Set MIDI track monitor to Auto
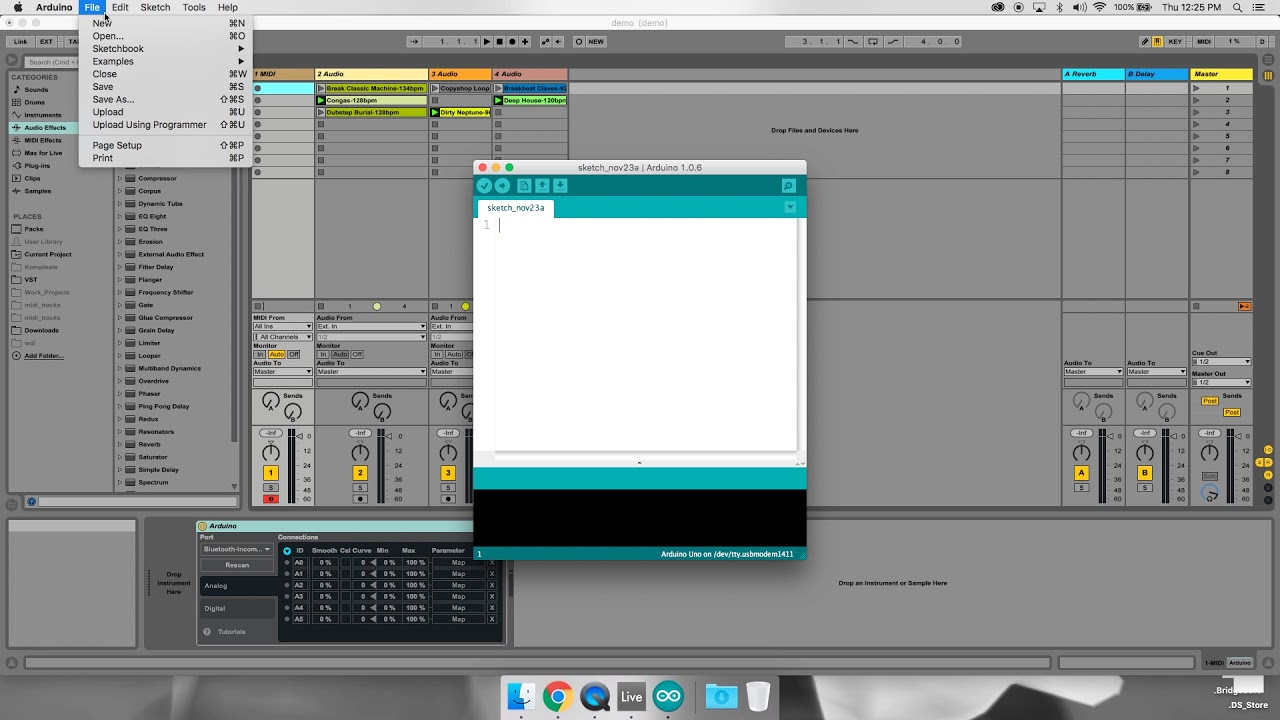 pos(276,354)
